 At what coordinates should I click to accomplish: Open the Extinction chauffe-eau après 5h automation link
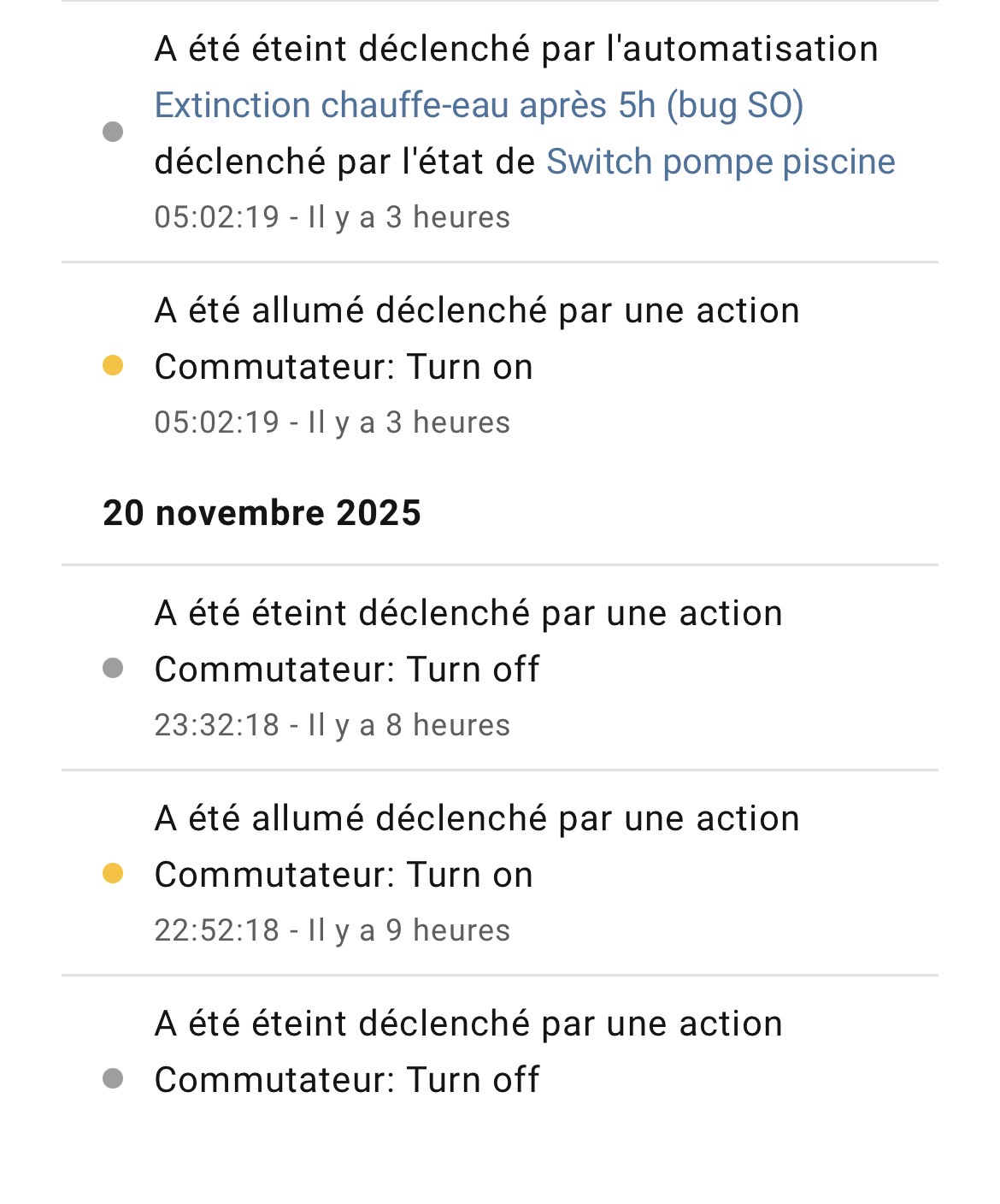[479, 106]
